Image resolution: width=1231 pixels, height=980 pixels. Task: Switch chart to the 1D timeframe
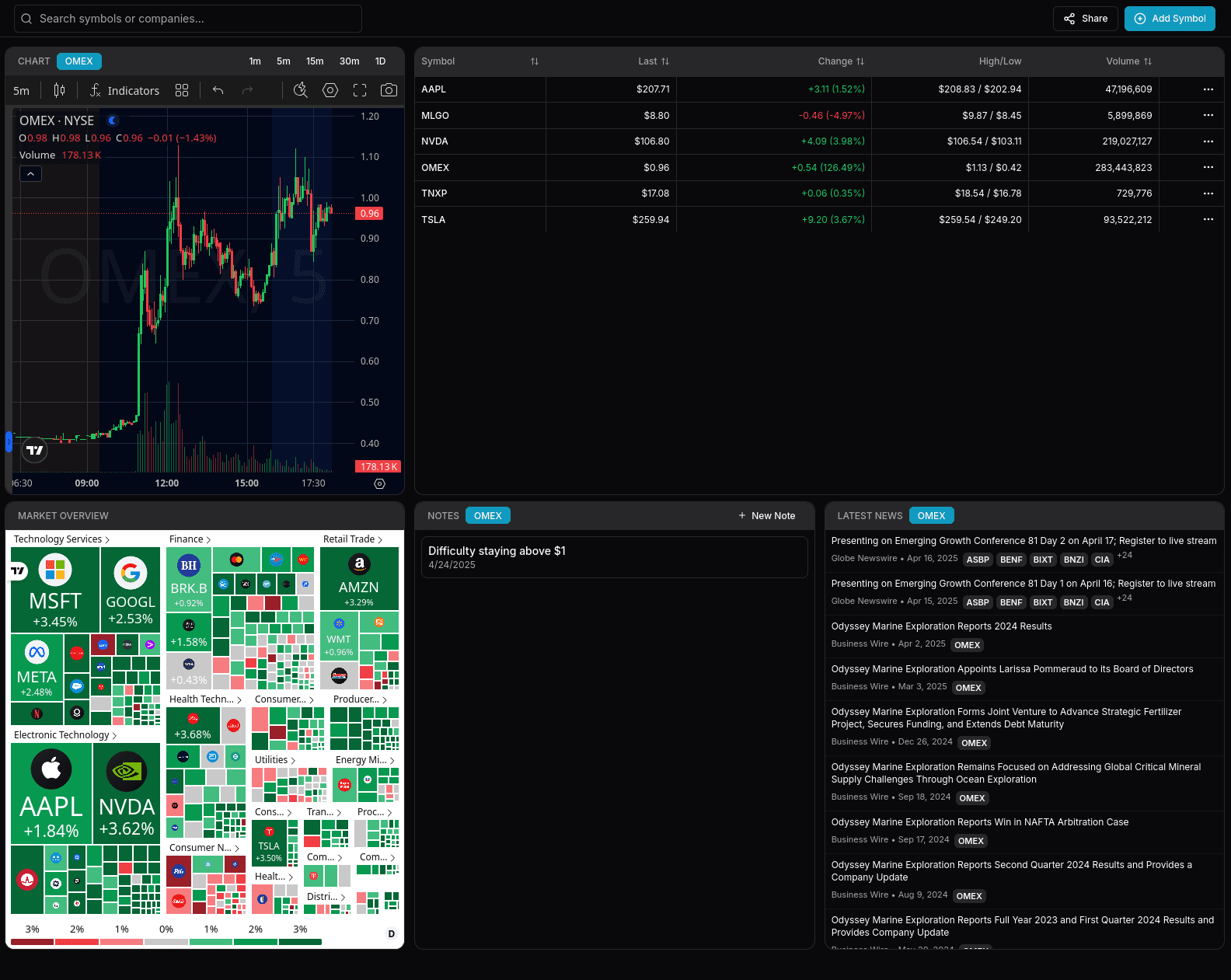pyautogui.click(x=380, y=61)
